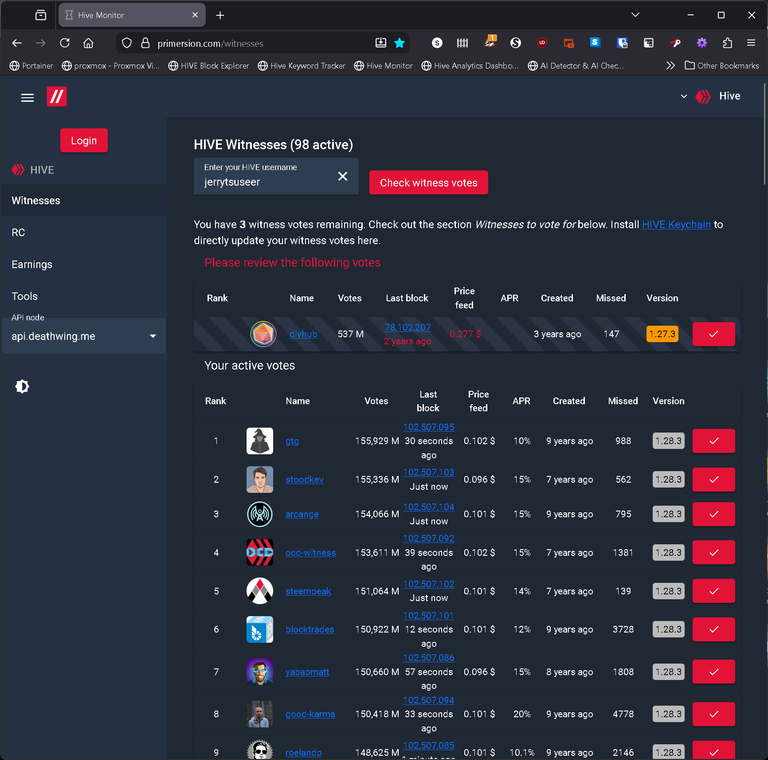
Task: Show more bookmarks with double chevron
Action: (671, 66)
